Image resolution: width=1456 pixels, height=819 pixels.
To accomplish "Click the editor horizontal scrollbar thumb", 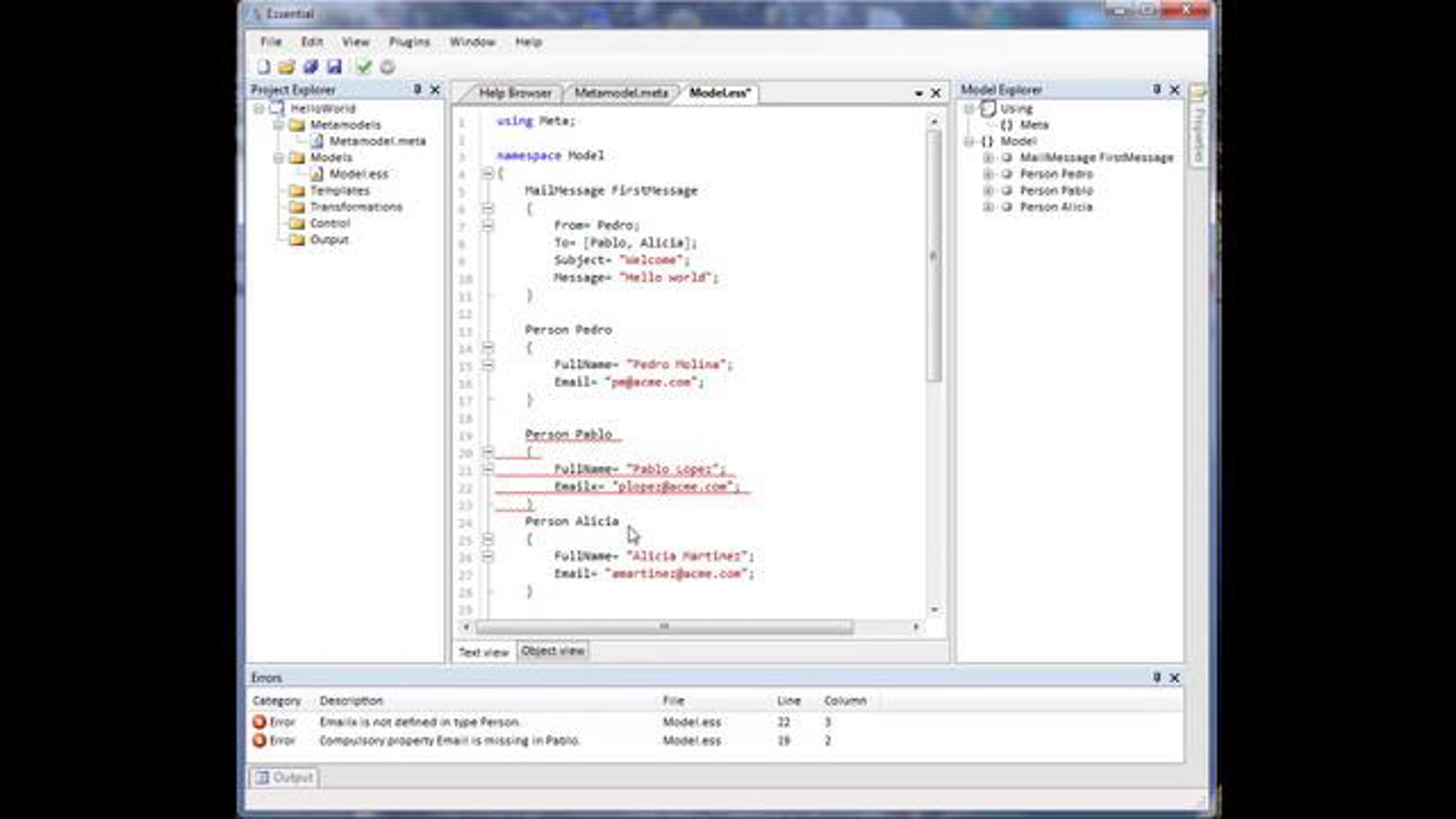I will (664, 627).
